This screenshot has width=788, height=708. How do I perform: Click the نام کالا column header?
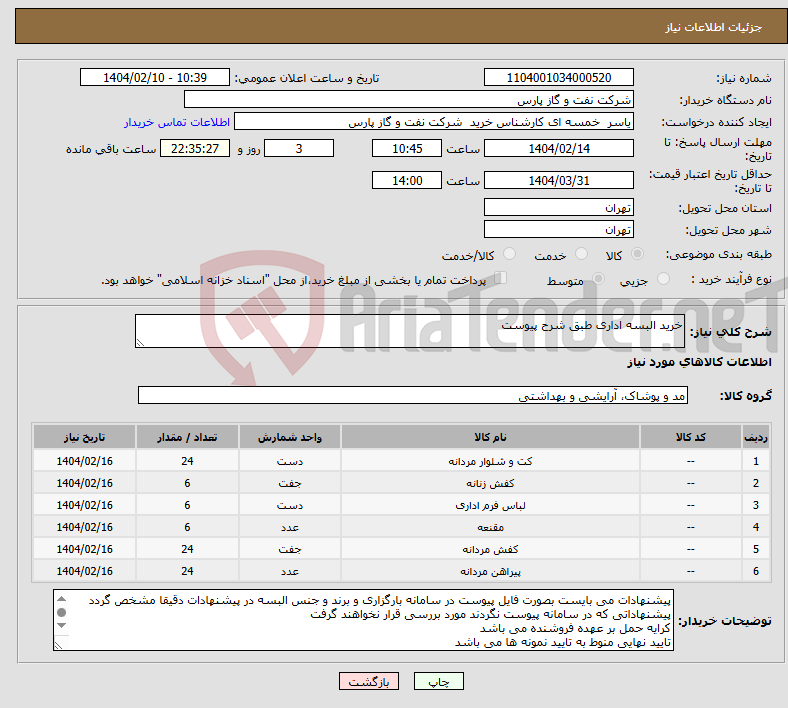tap(490, 437)
